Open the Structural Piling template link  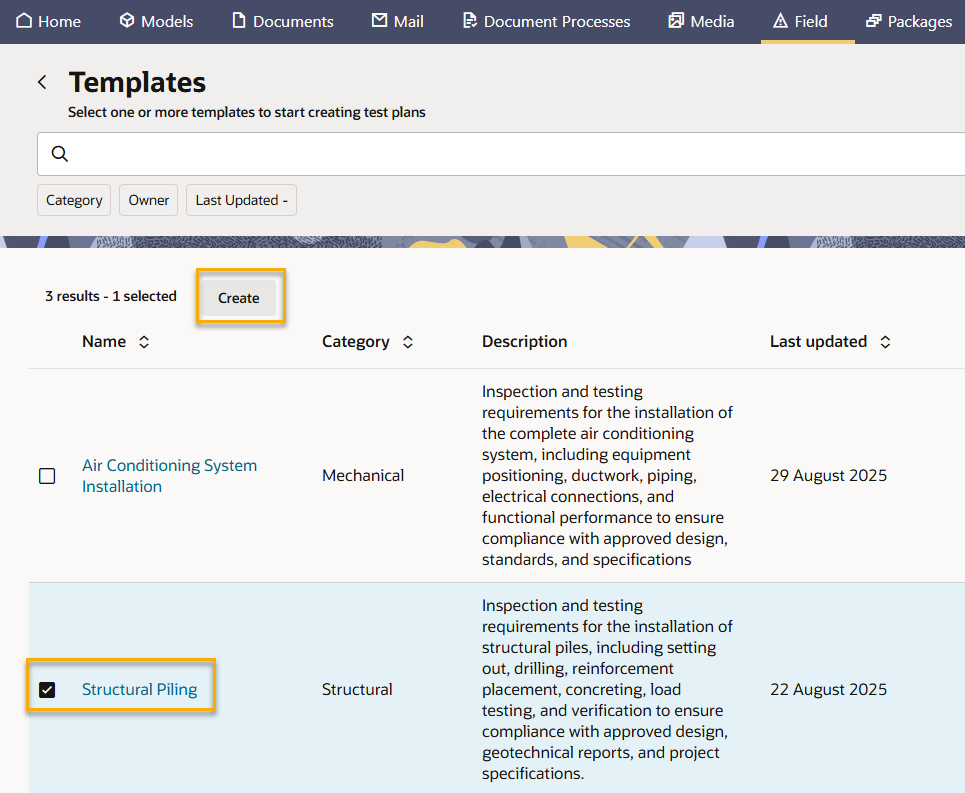pos(139,690)
